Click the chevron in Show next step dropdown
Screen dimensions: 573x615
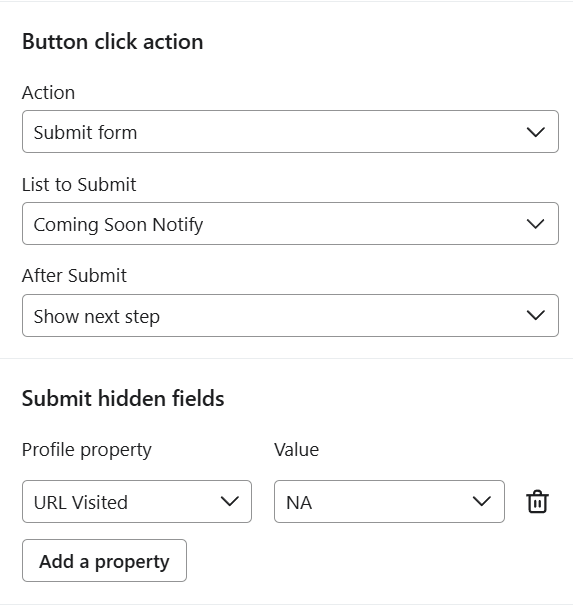[x=535, y=315]
